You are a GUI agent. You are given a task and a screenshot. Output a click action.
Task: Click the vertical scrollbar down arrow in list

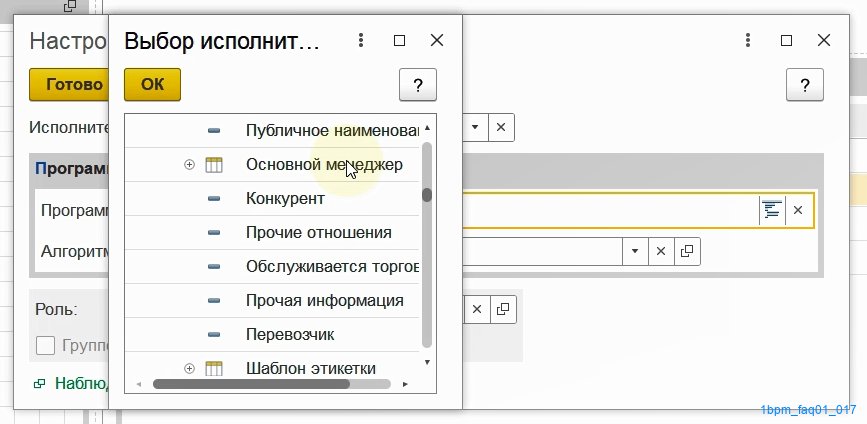click(x=427, y=362)
